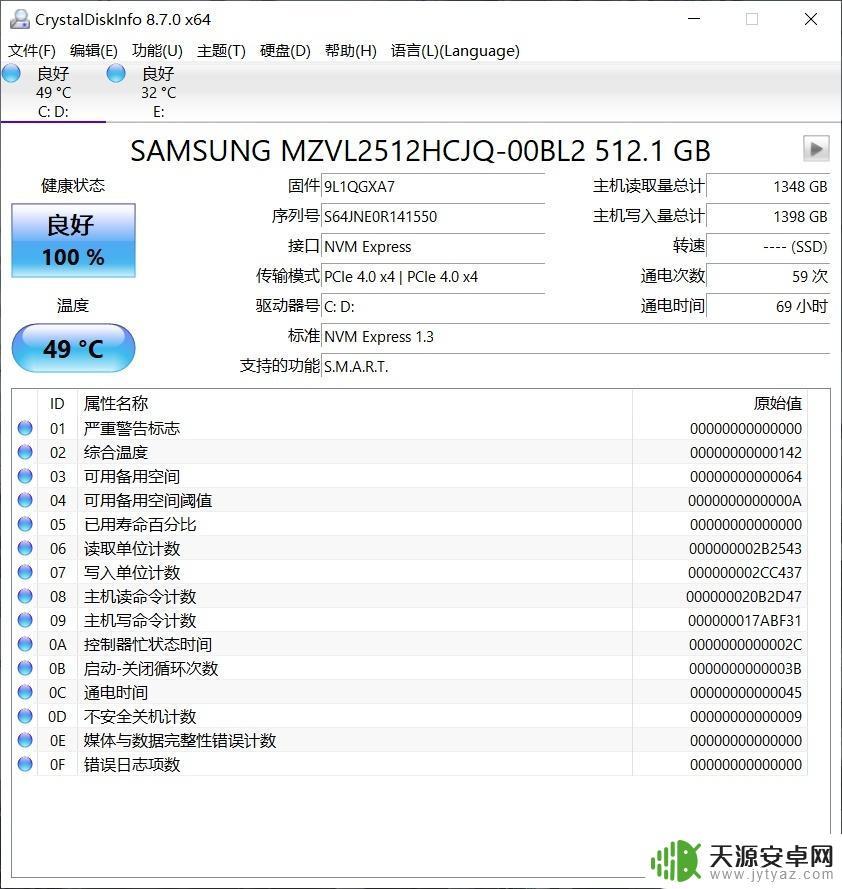Click the 温度 label above temperature
The height and width of the screenshot is (889, 842).
[x=73, y=306]
